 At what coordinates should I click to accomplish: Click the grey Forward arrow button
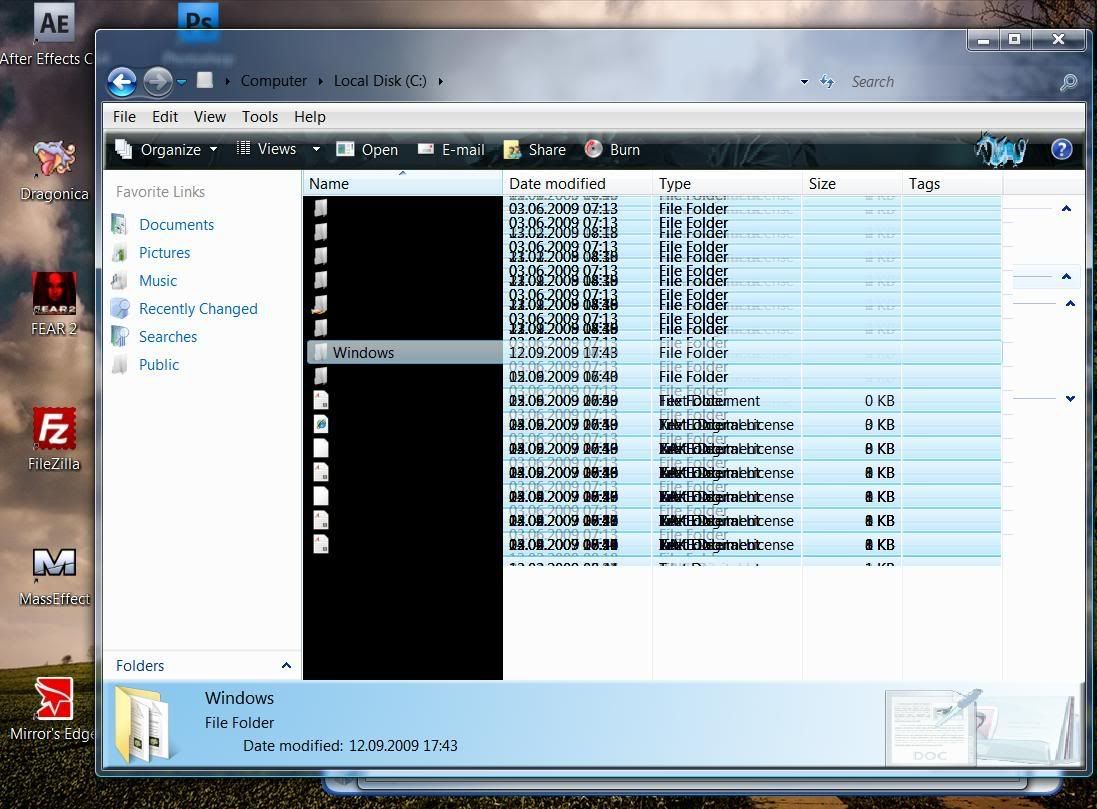click(157, 82)
